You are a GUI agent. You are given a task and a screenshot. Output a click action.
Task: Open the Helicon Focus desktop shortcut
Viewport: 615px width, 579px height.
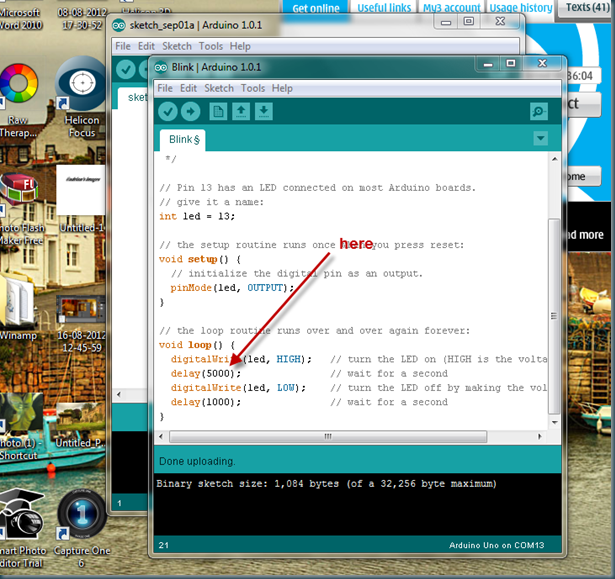[x=82, y=97]
